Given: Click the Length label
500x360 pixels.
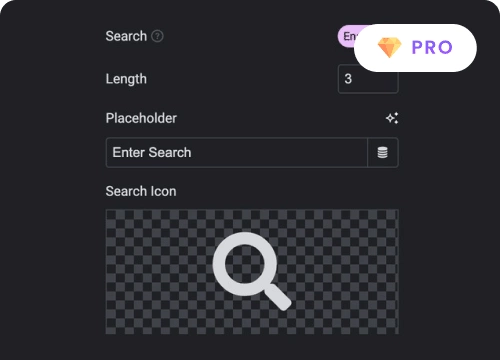Looking at the screenshot, I should tap(126, 79).
